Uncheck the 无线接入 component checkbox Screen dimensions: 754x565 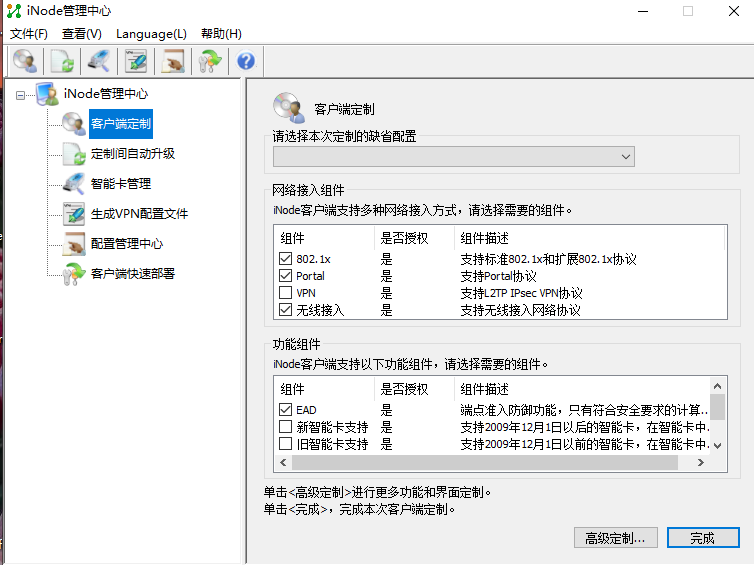coord(285,310)
